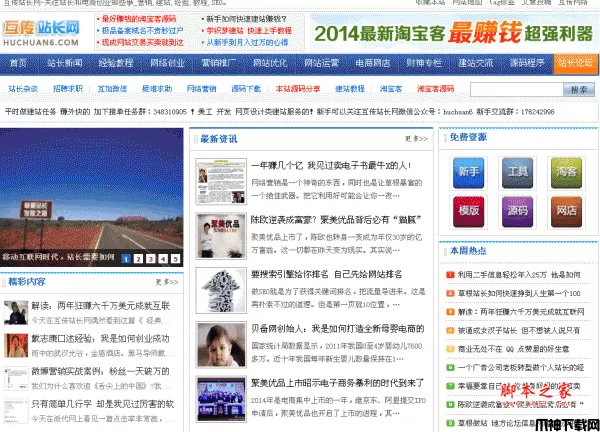Open 网络创业 in the main navigation

[x=167, y=63]
